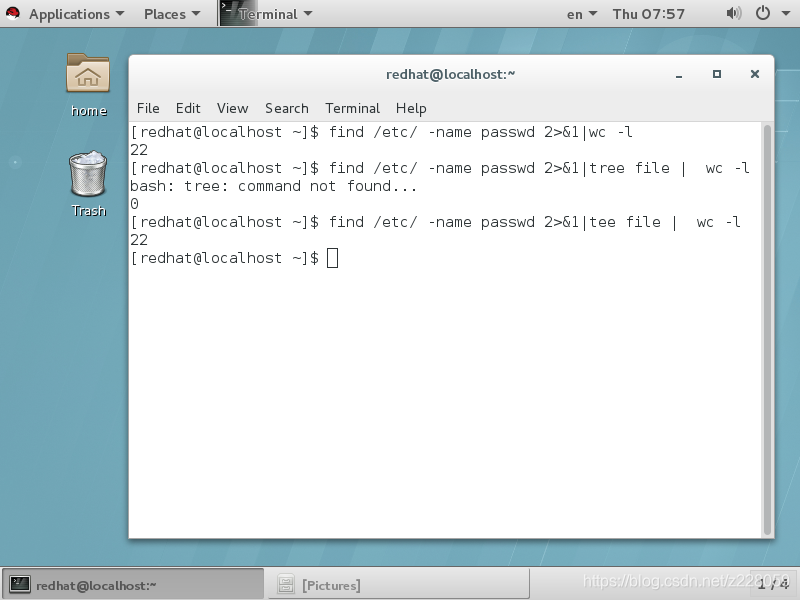Click the power icon in top bar

(x=763, y=13)
